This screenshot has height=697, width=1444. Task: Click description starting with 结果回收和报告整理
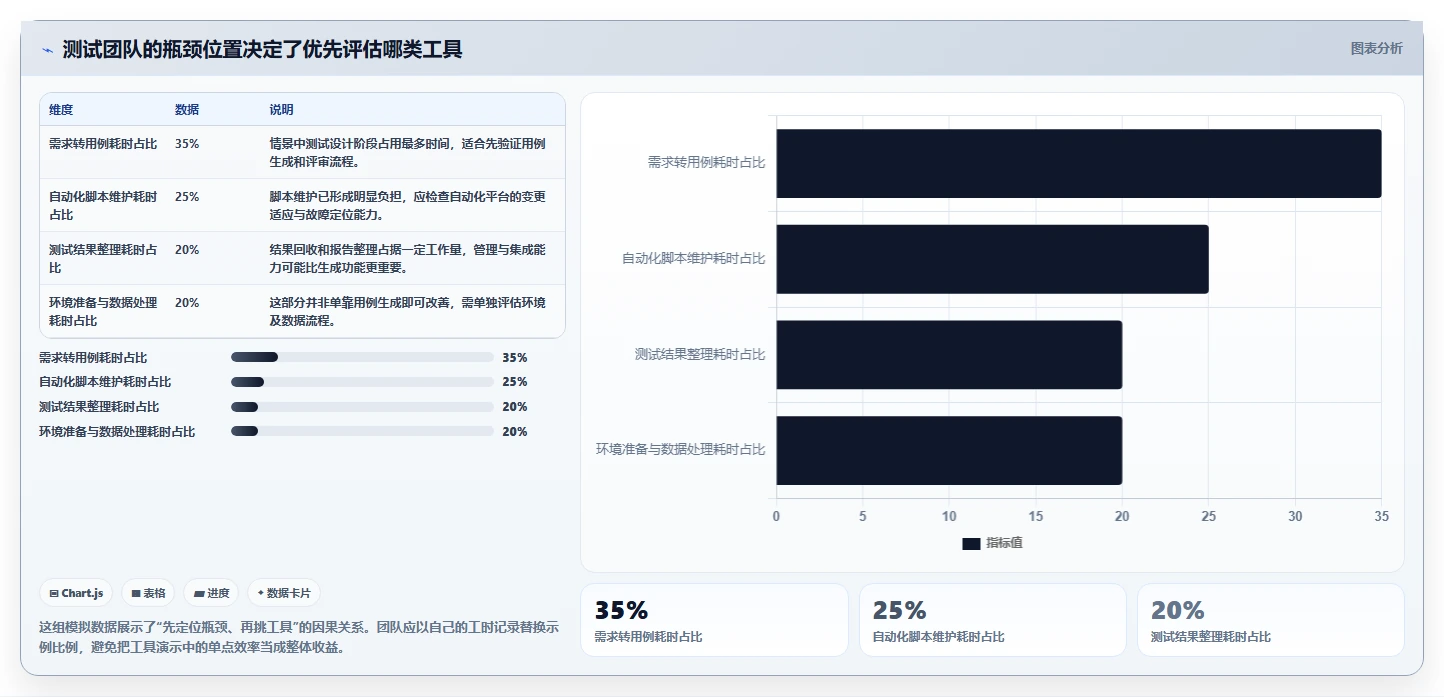tap(408, 259)
